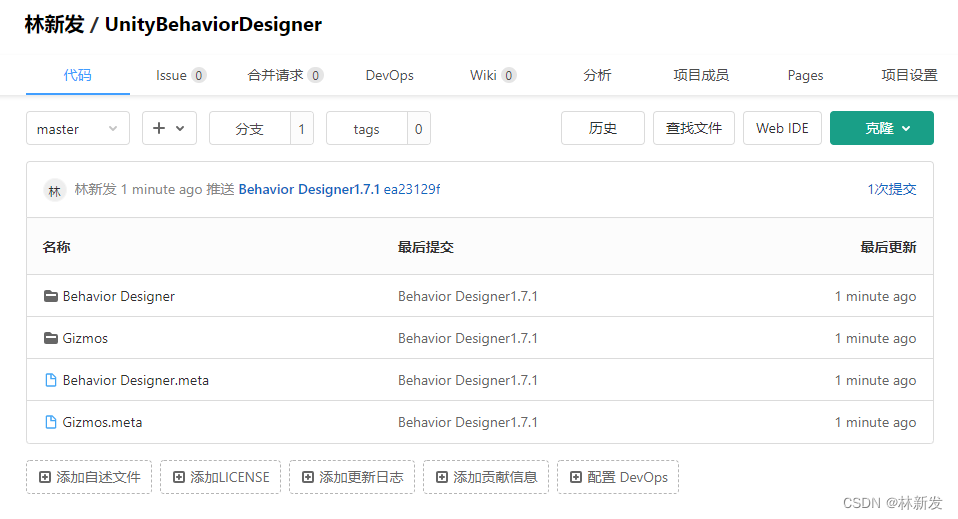Click the Gizmos folder icon

[51, 338]
